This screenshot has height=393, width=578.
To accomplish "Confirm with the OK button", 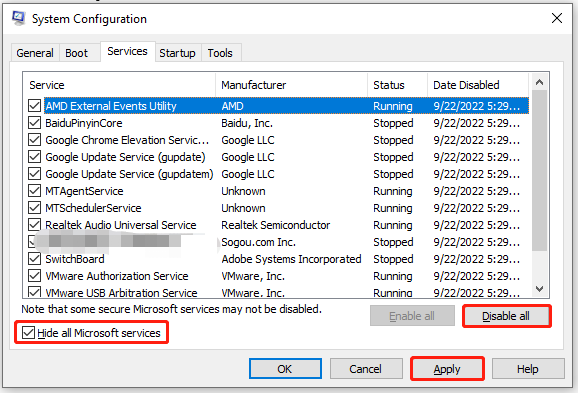I will [285, 369].
